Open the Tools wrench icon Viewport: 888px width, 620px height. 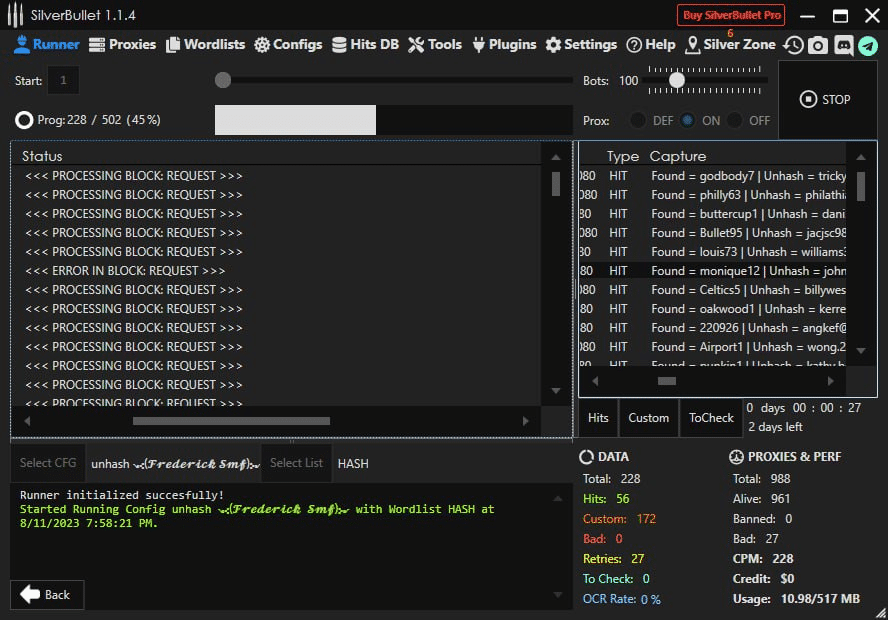(x=416, y=44)
